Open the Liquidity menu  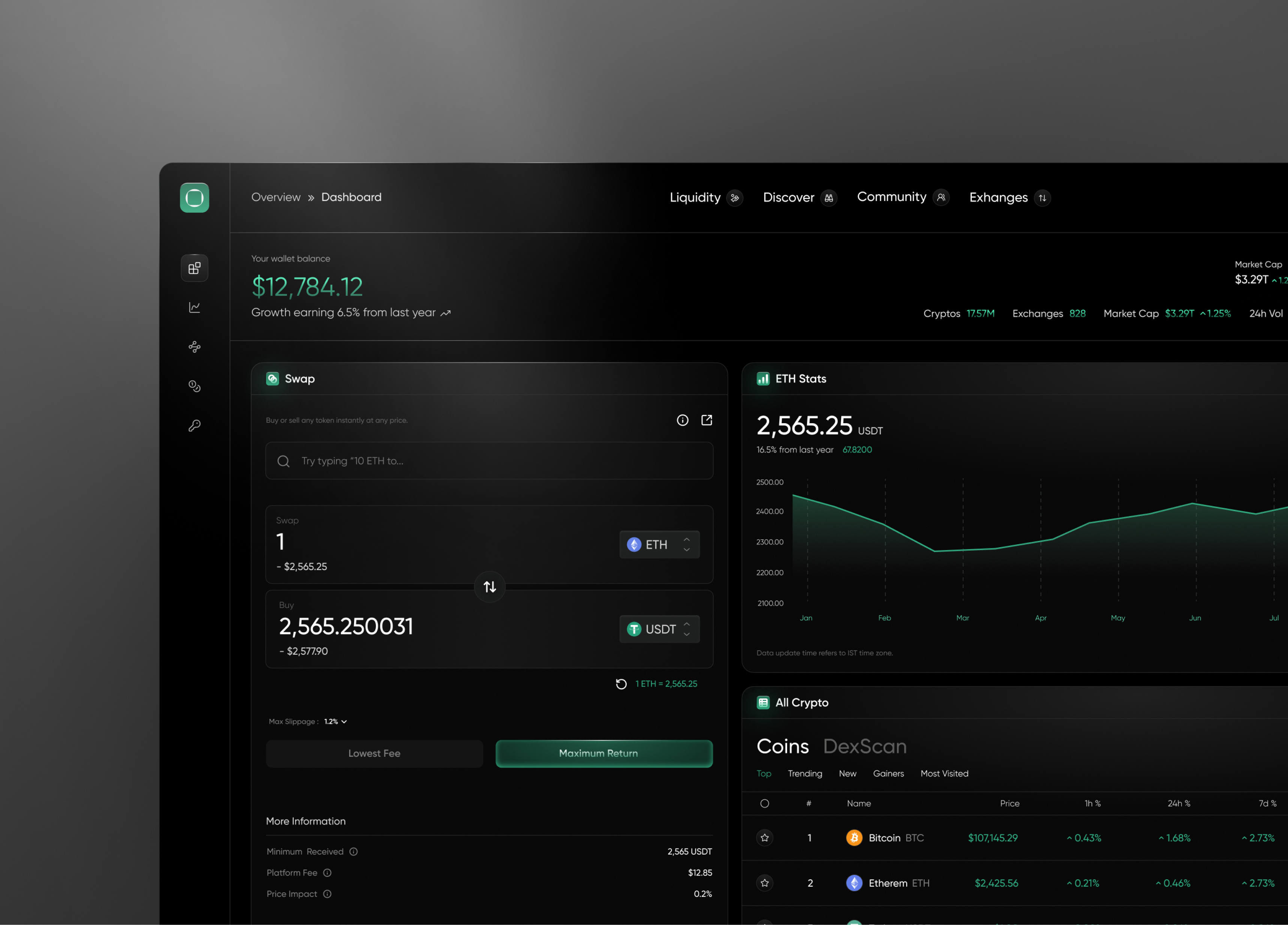(695, 198)
